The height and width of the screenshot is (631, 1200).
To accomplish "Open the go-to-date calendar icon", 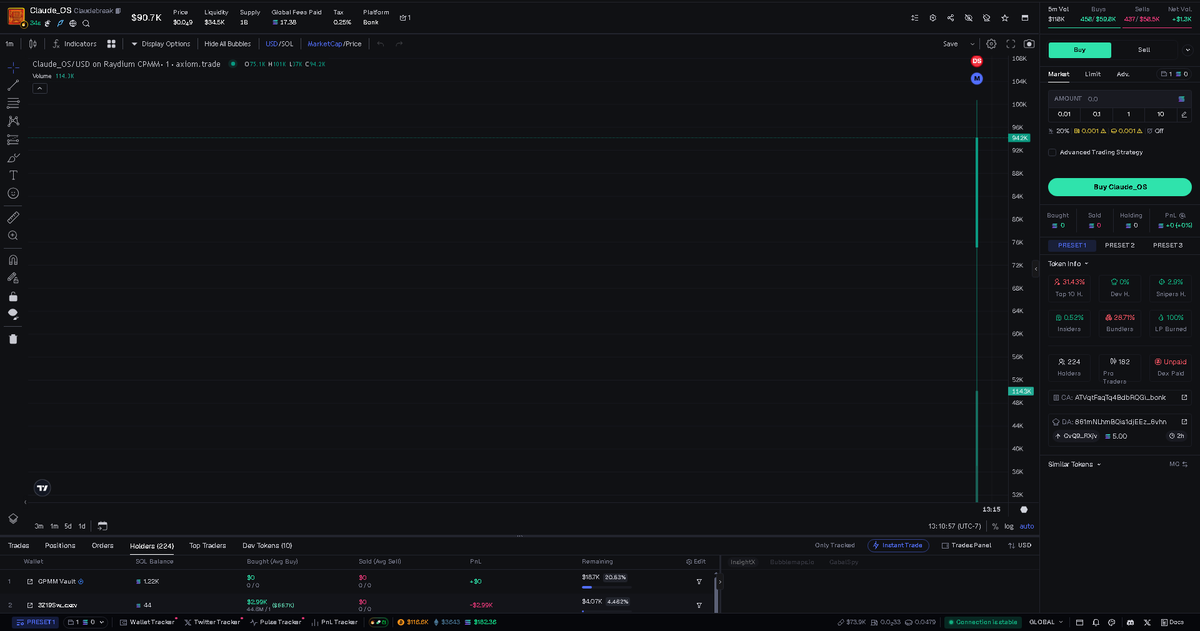I will point(102,526).
